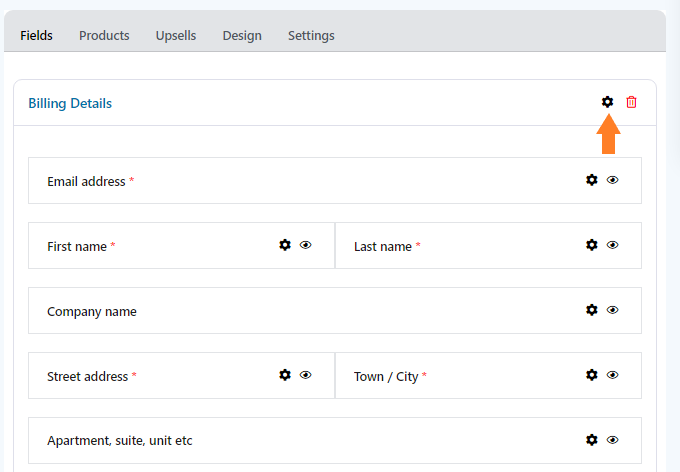Go to the Design tab
Image resolution: width=680 pixels, height=472 pixels.
(x=242, y=35)
